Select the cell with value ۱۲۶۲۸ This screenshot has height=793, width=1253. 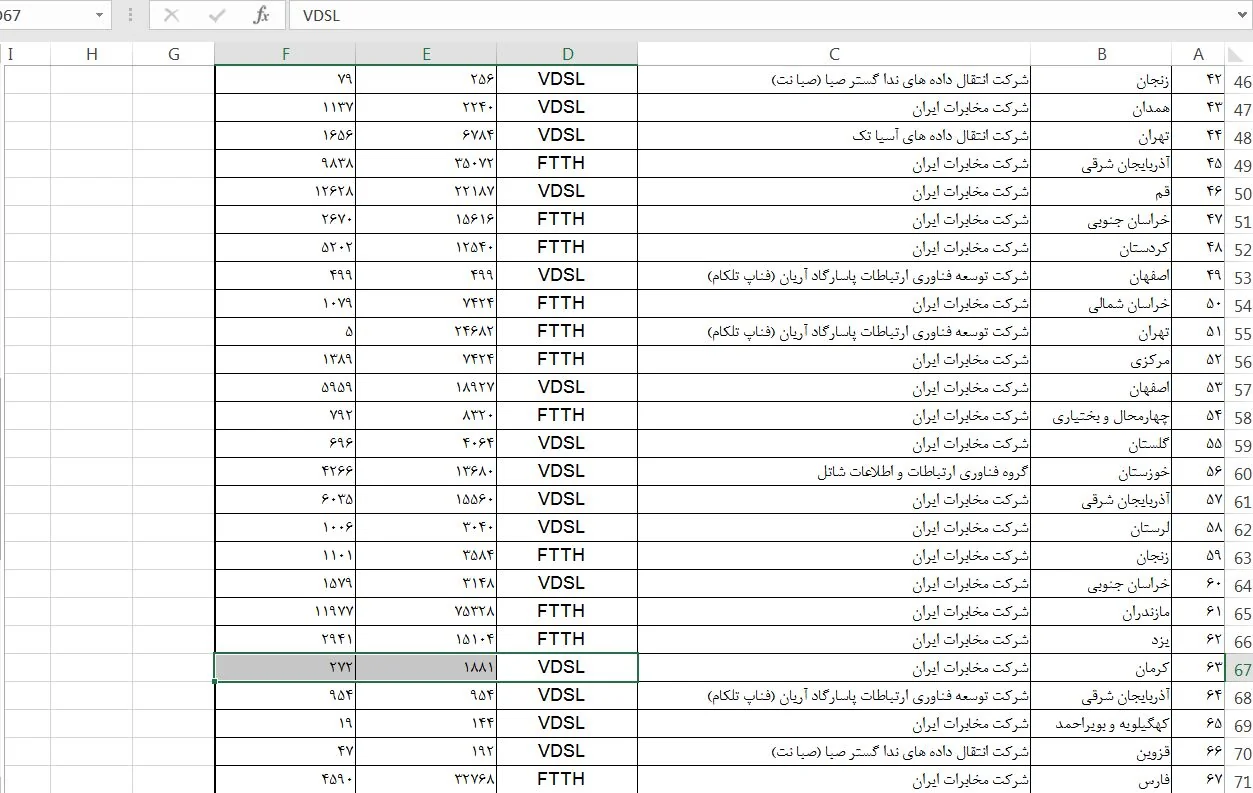pyautogui.click(x=285, y=192)
